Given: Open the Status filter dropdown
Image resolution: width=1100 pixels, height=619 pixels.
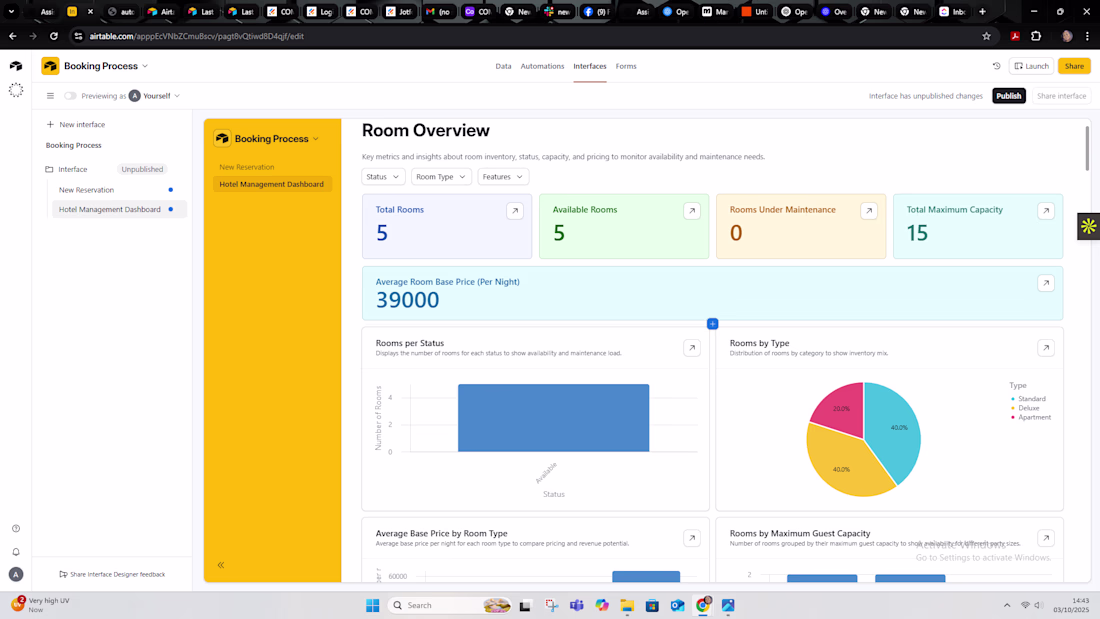Looking at the screenshot, I should point(383,177).
